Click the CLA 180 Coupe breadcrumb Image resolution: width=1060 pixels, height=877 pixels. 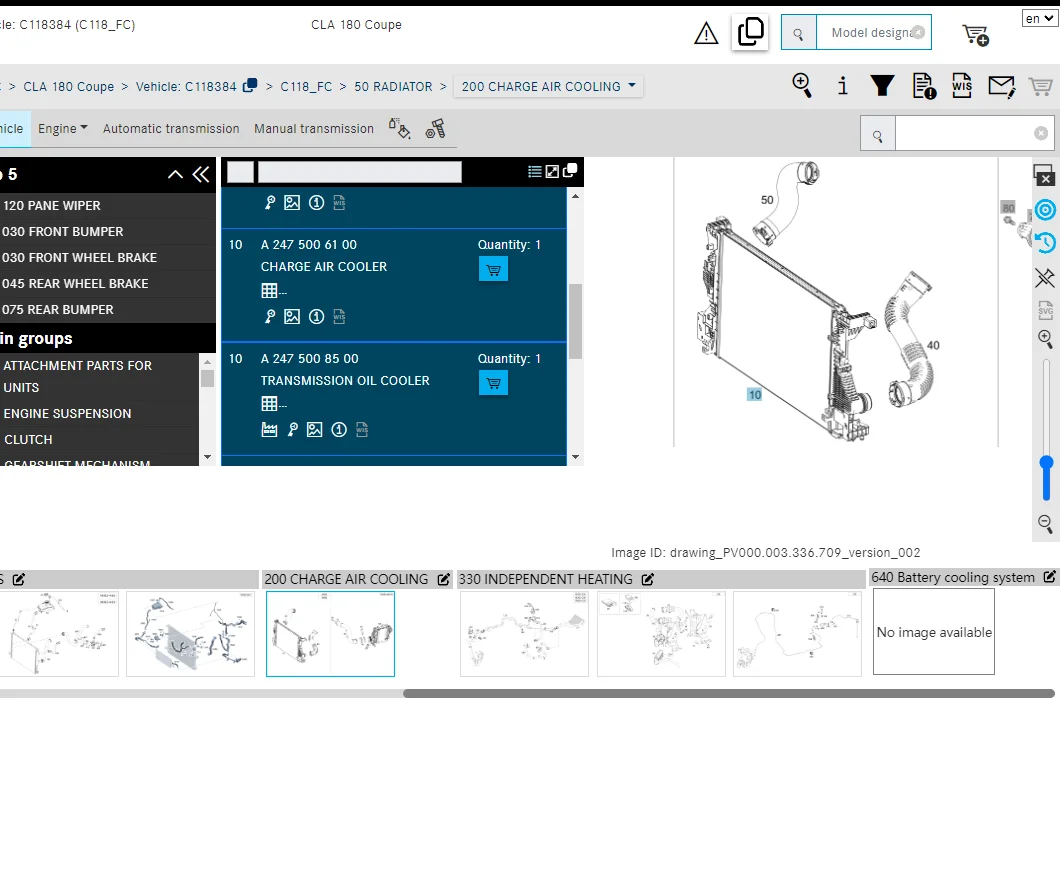[x=69, y=87]
